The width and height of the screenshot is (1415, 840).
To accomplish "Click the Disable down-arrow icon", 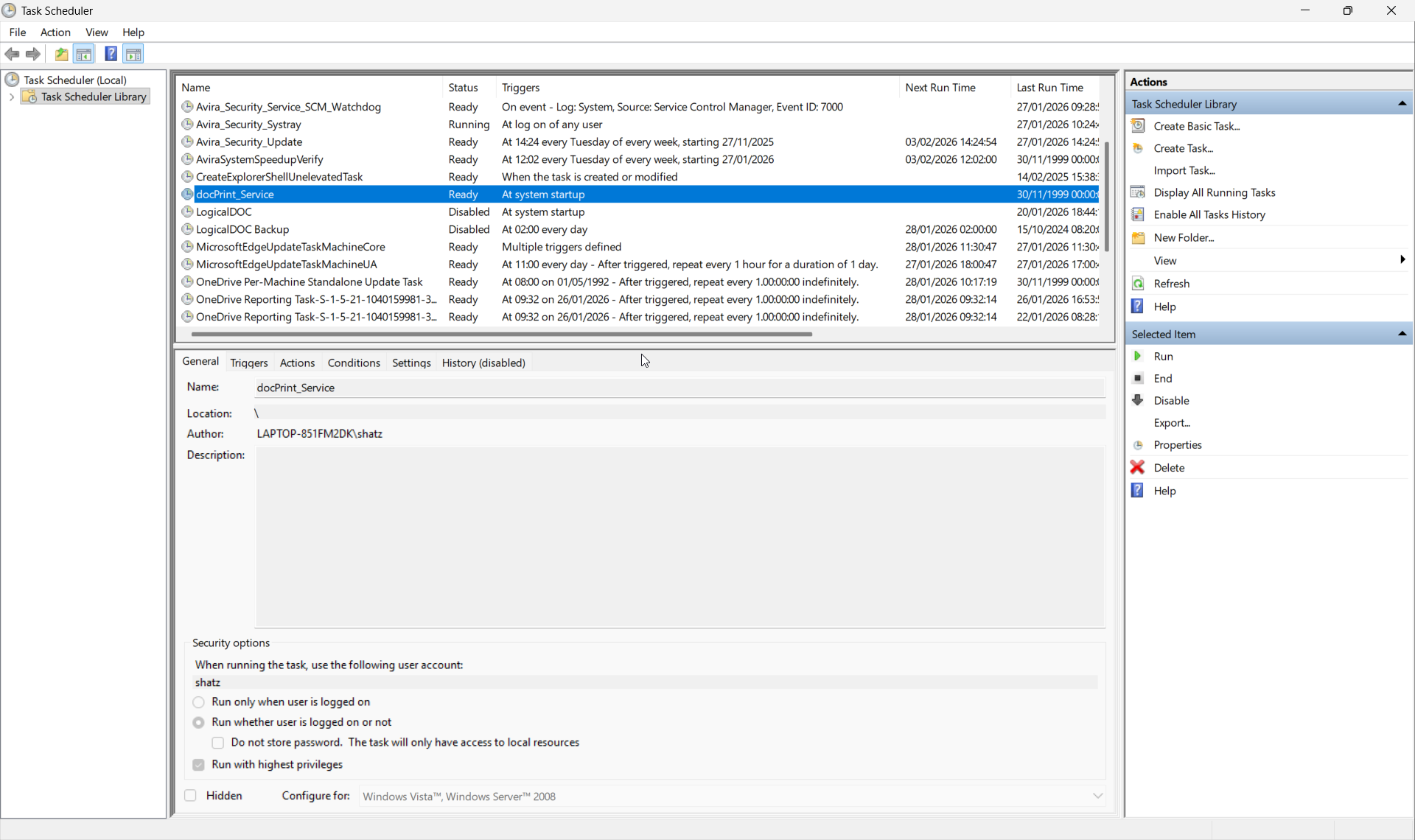I will pos(1137,400).
